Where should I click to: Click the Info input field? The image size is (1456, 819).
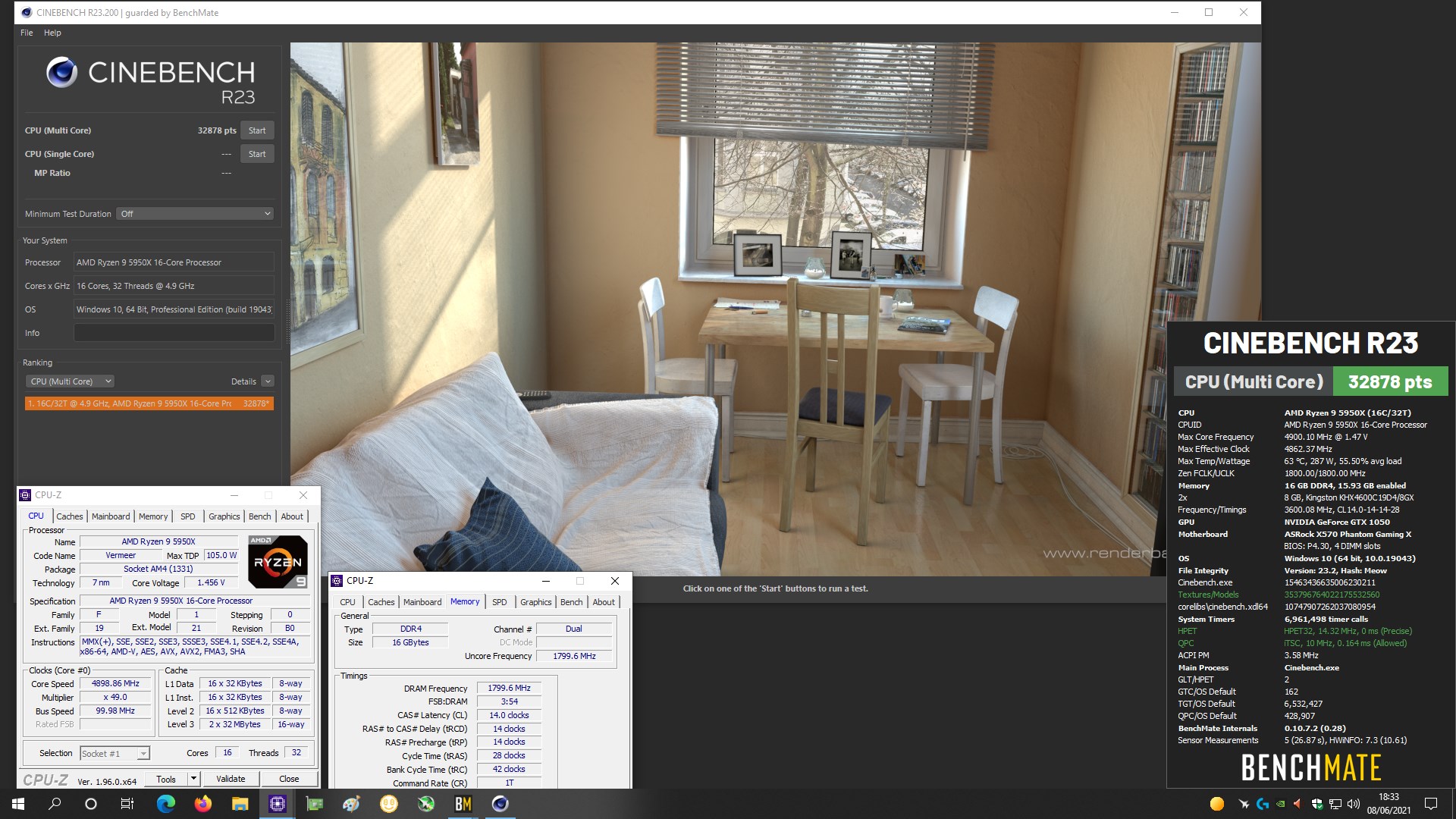pos(174,333)
